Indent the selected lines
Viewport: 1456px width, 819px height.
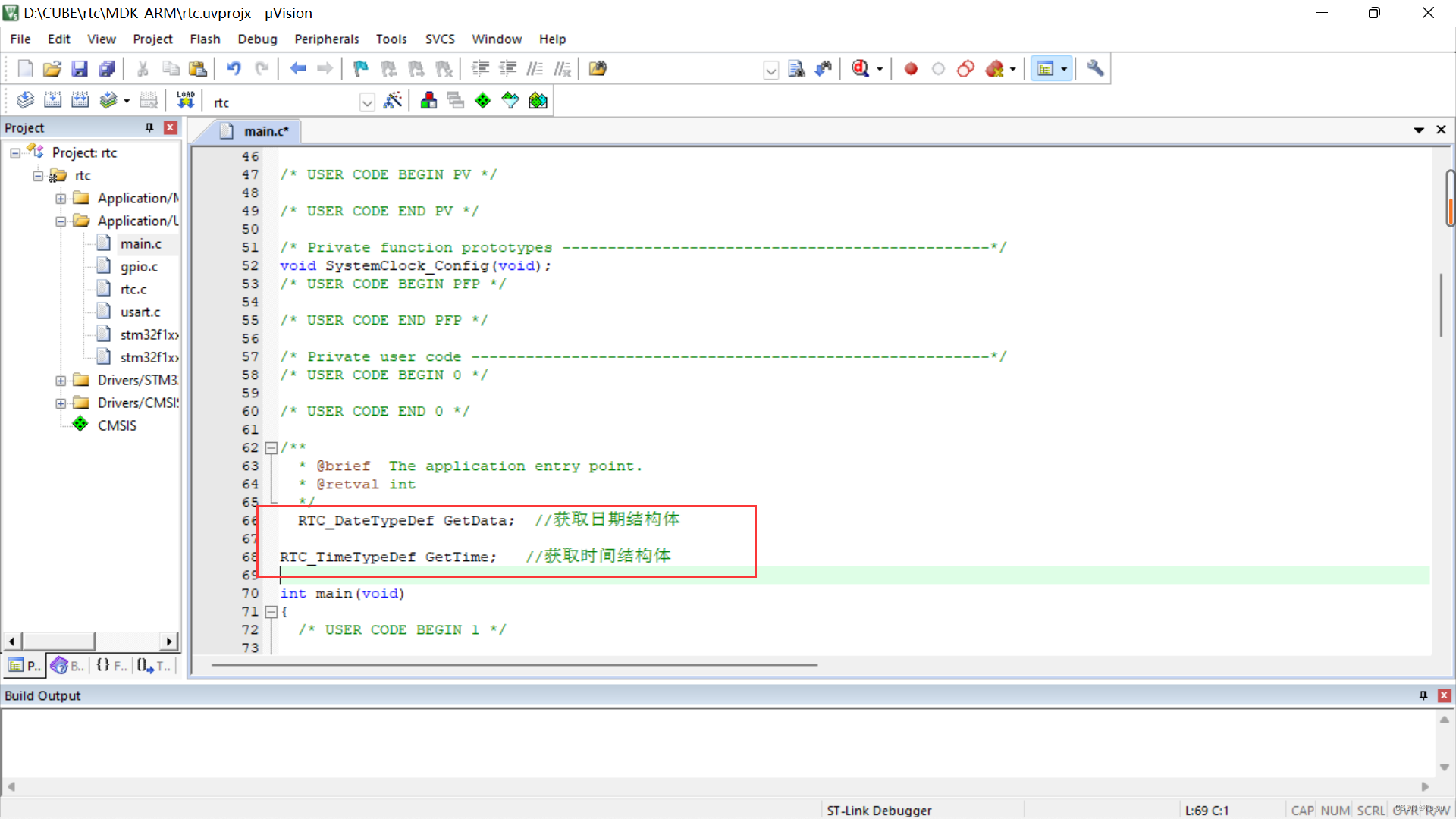pos(480,69)
